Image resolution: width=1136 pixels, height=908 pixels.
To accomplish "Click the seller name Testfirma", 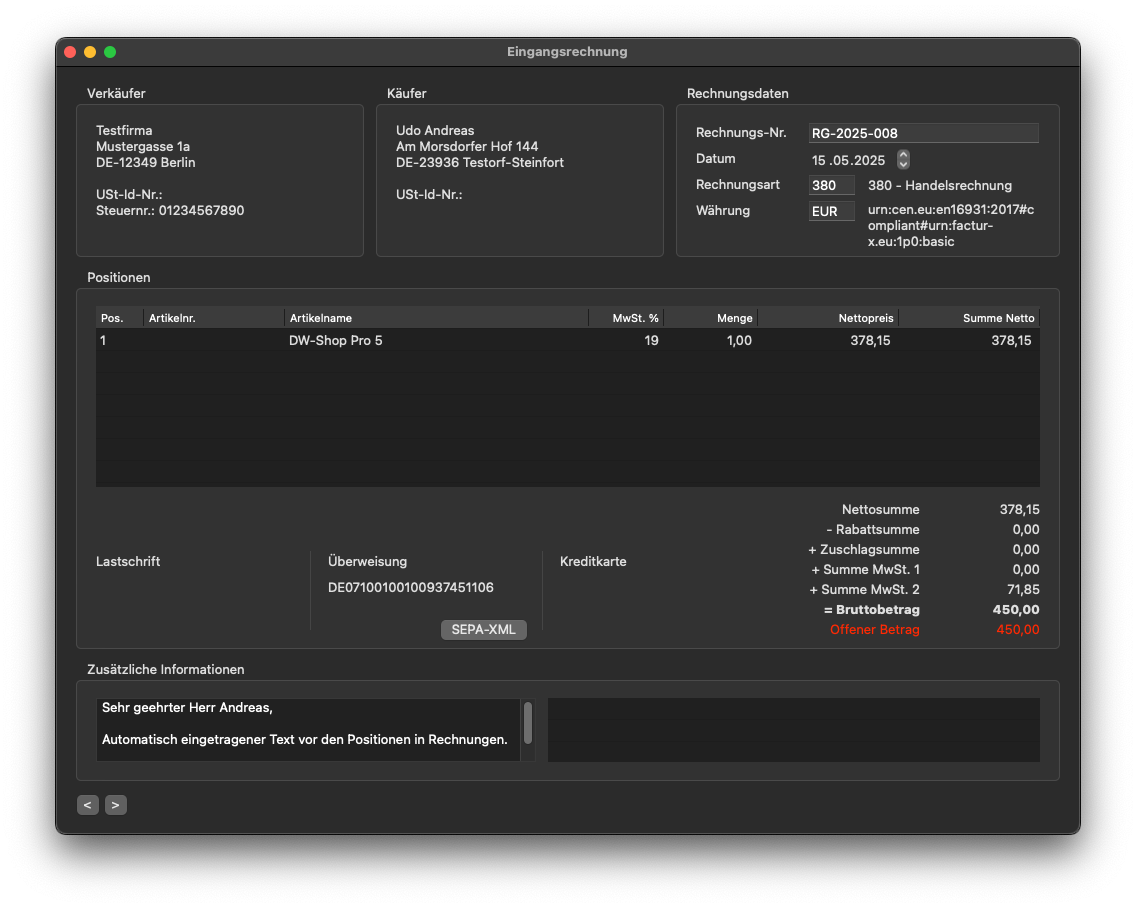I will pos(124,130).
